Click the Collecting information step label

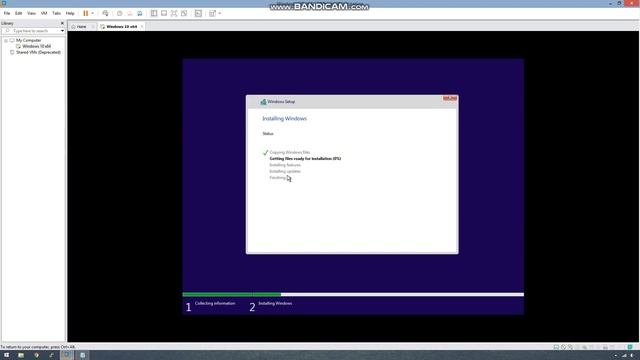click(215, 303)
